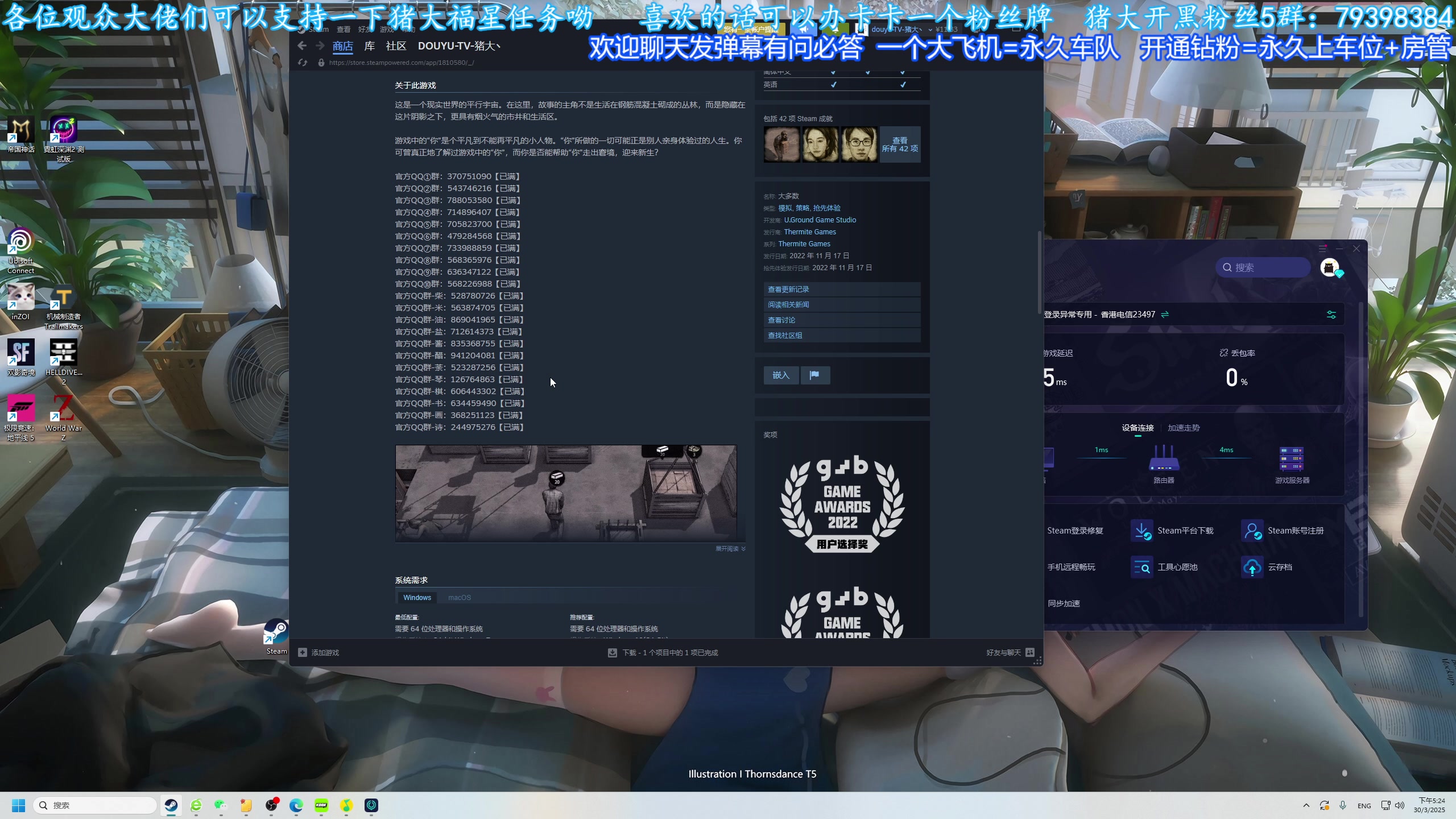Viewport: 1456px width, 819px height.
Task: Open the 模拟 genre link
Action: 785,208
